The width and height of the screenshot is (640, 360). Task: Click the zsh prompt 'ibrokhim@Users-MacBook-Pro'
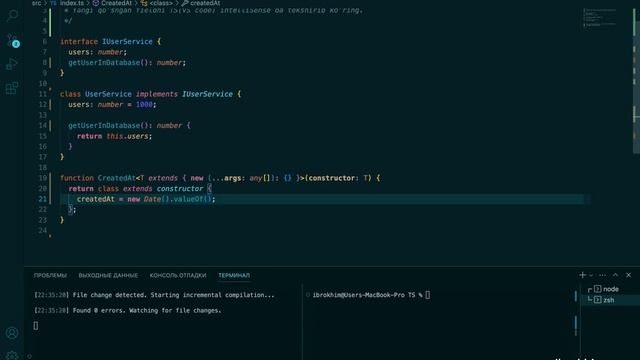click(x=358, y=295)
